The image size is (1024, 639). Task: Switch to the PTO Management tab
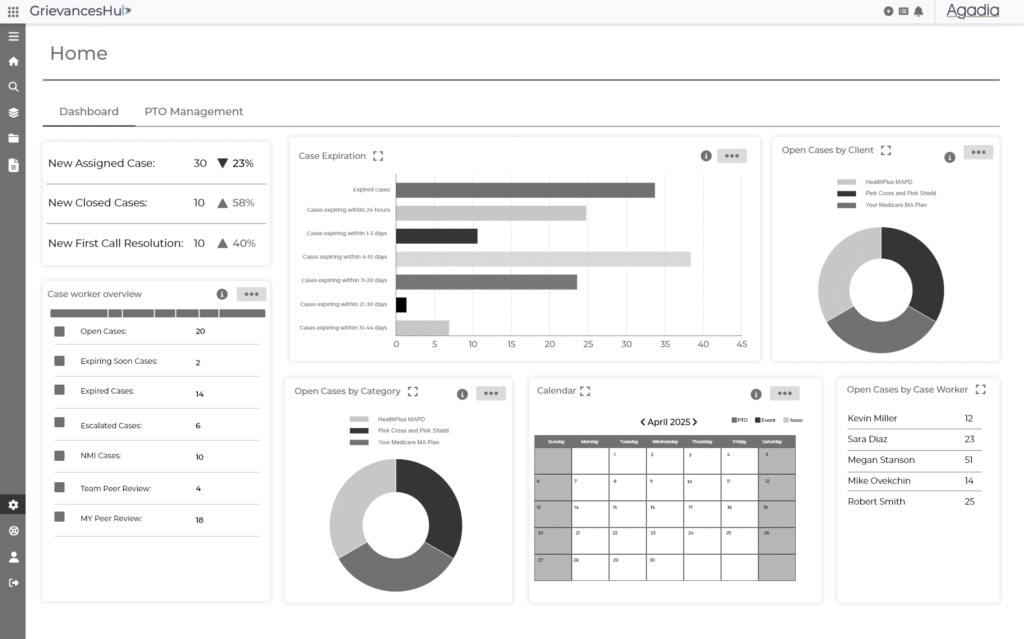point(193,112)
